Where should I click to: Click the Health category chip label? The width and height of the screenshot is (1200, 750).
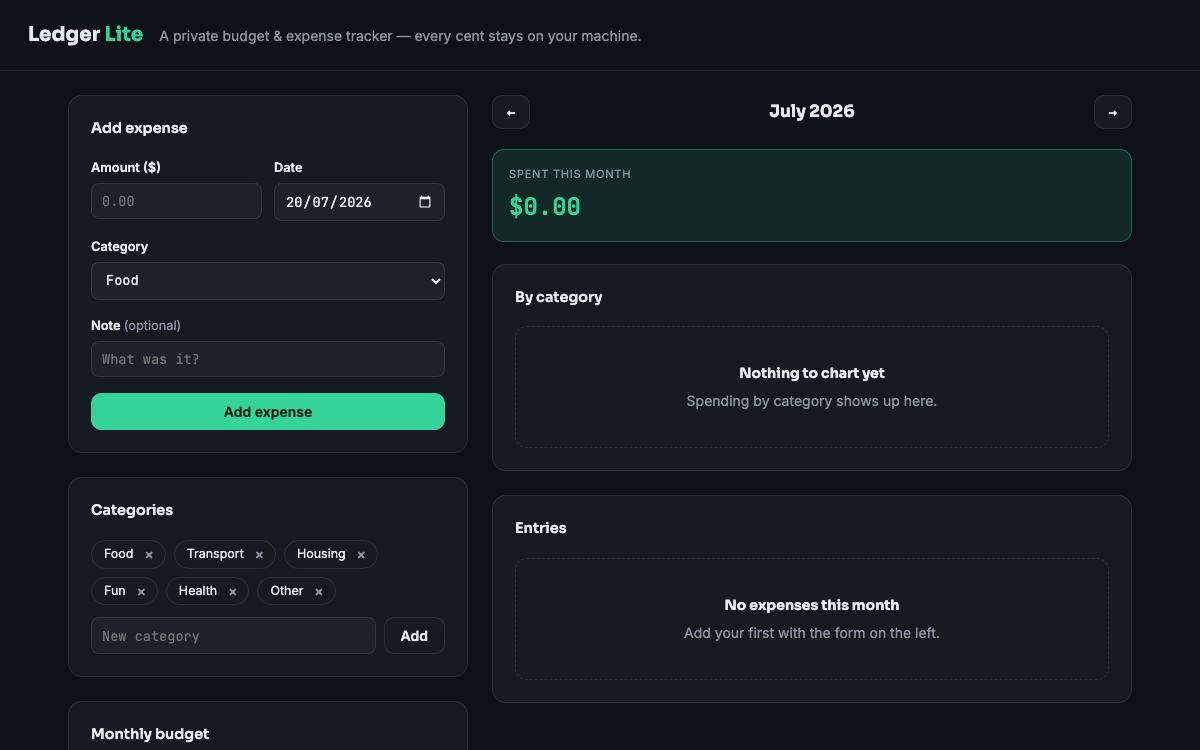pyautogui.click(x=198, y=591)
